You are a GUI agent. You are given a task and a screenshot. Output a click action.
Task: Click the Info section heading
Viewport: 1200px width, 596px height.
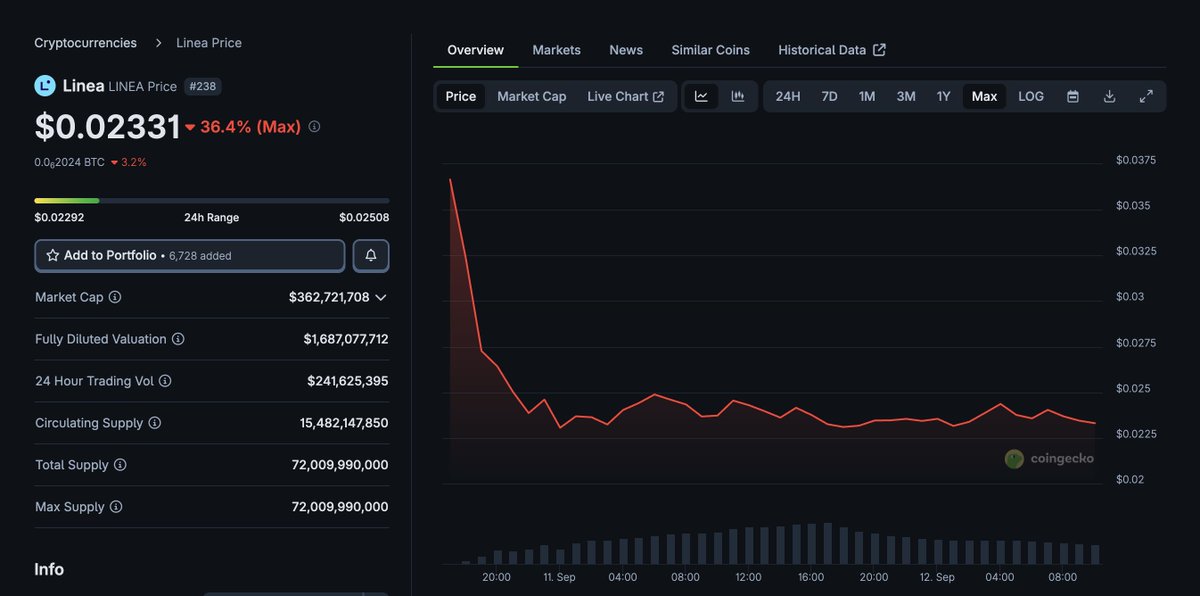49,569
